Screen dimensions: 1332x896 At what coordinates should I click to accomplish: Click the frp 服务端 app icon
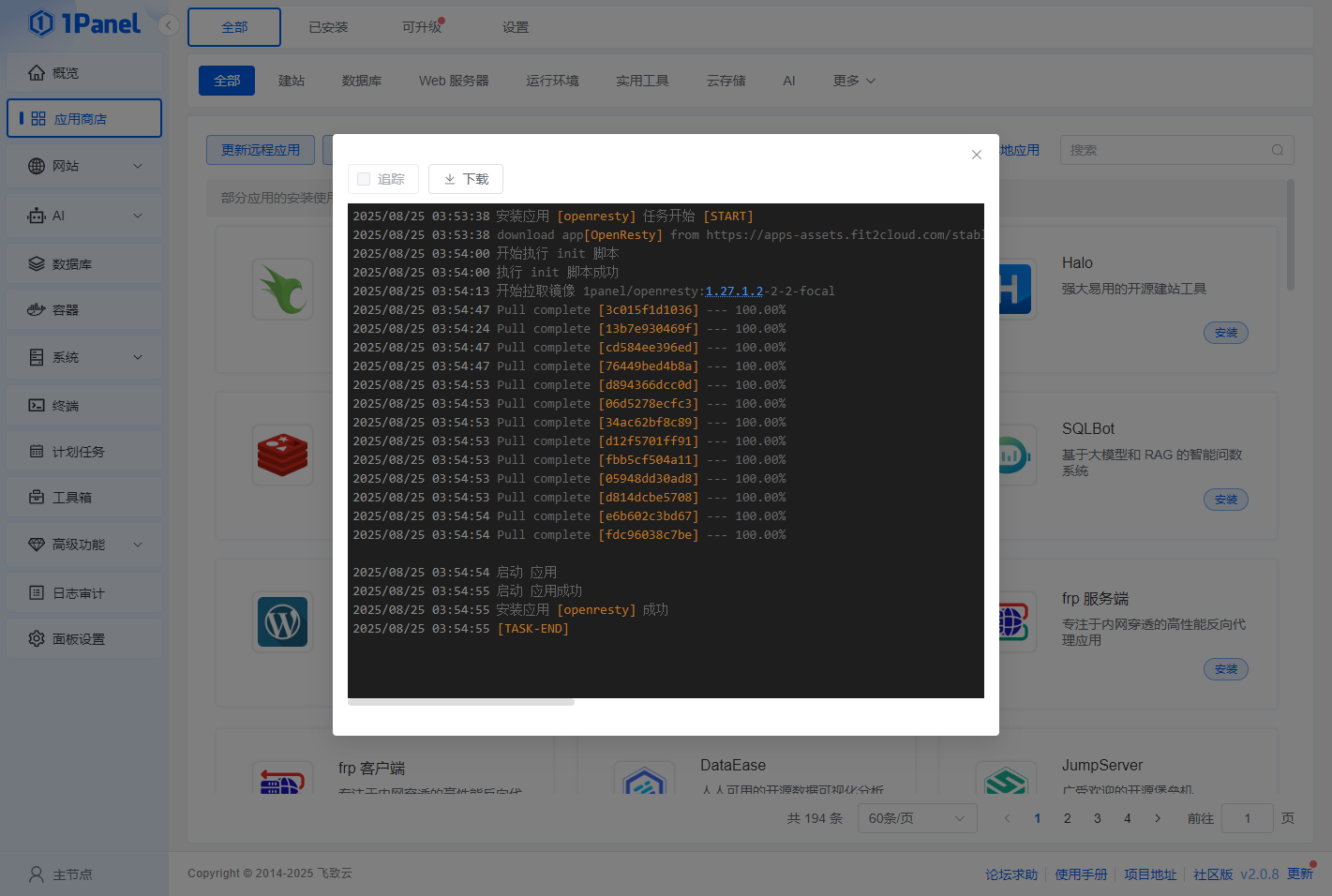tap(1014, 622)
